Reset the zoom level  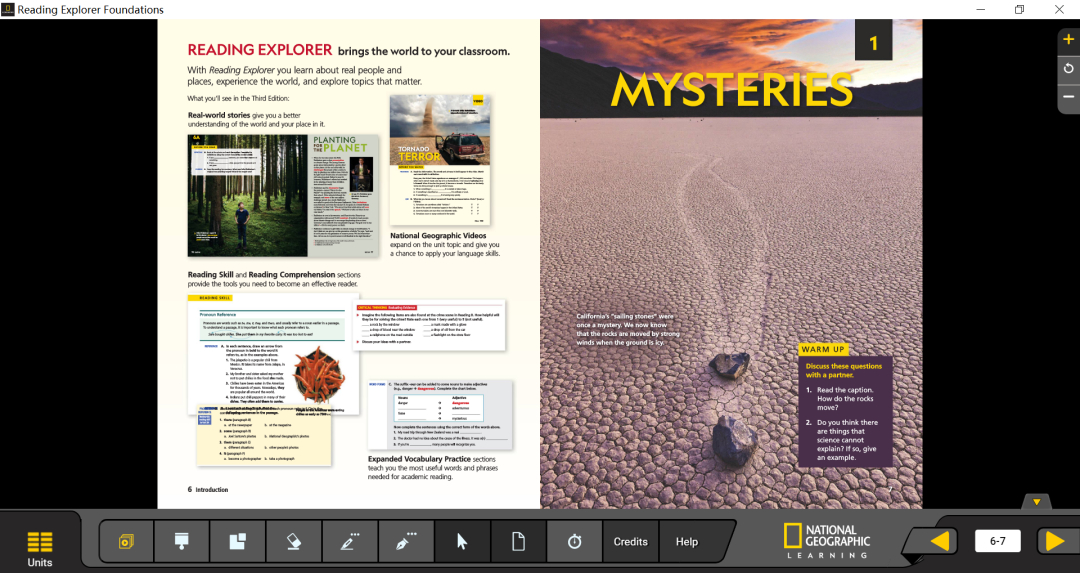pos(1068,69)
